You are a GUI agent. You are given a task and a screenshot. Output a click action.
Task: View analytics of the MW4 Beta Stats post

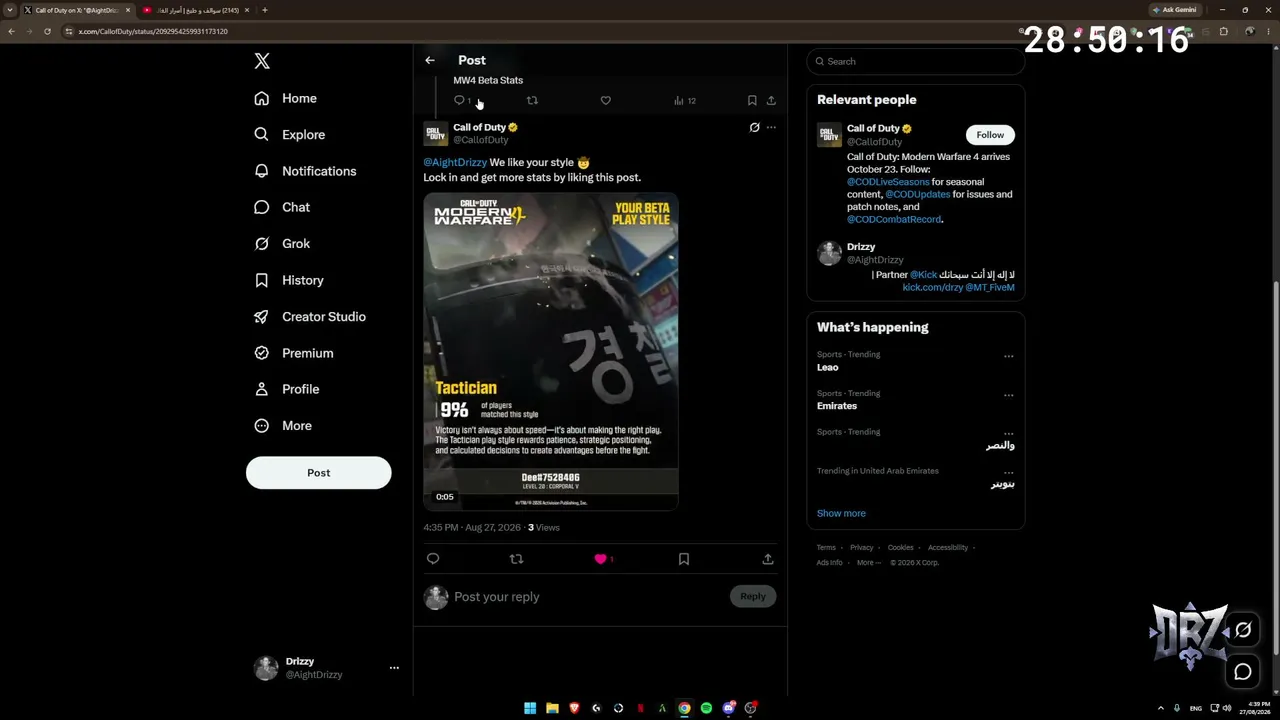[x=684, y=100]
